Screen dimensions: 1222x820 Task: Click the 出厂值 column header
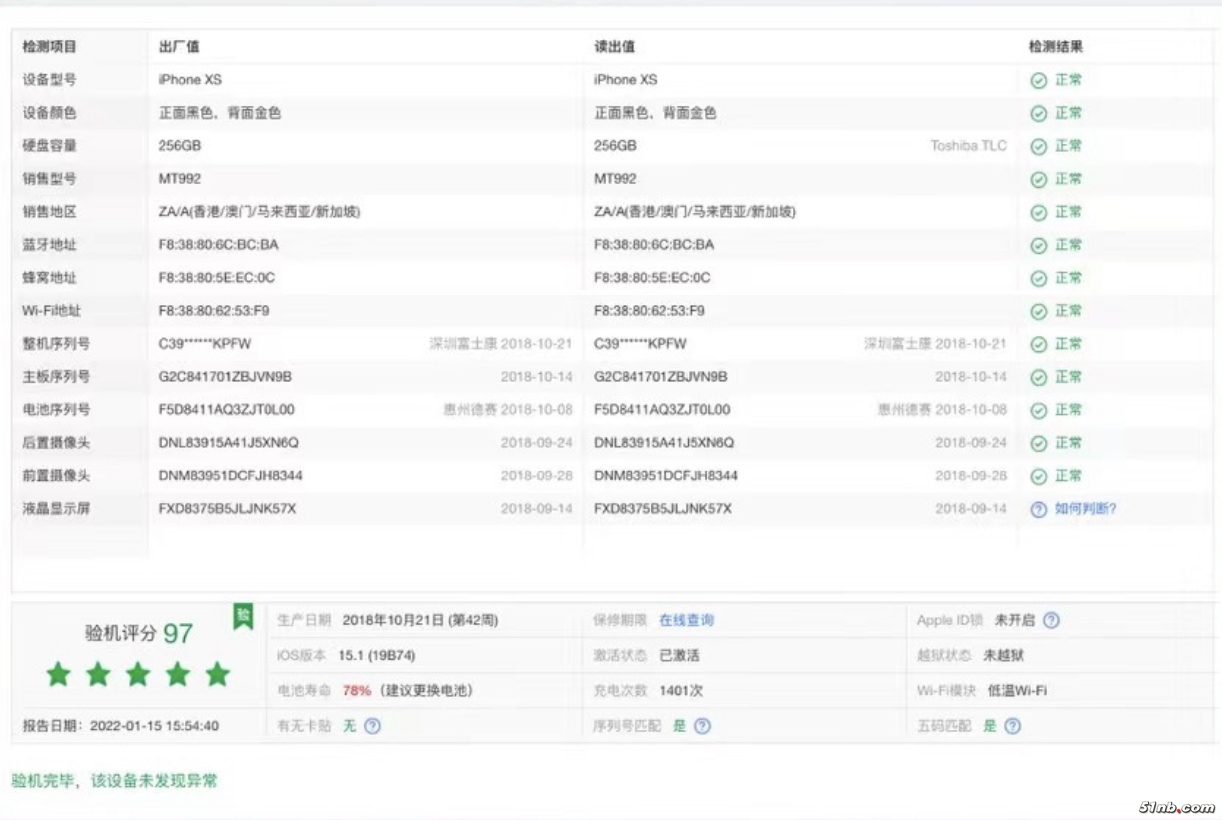[x=179, y=47]
